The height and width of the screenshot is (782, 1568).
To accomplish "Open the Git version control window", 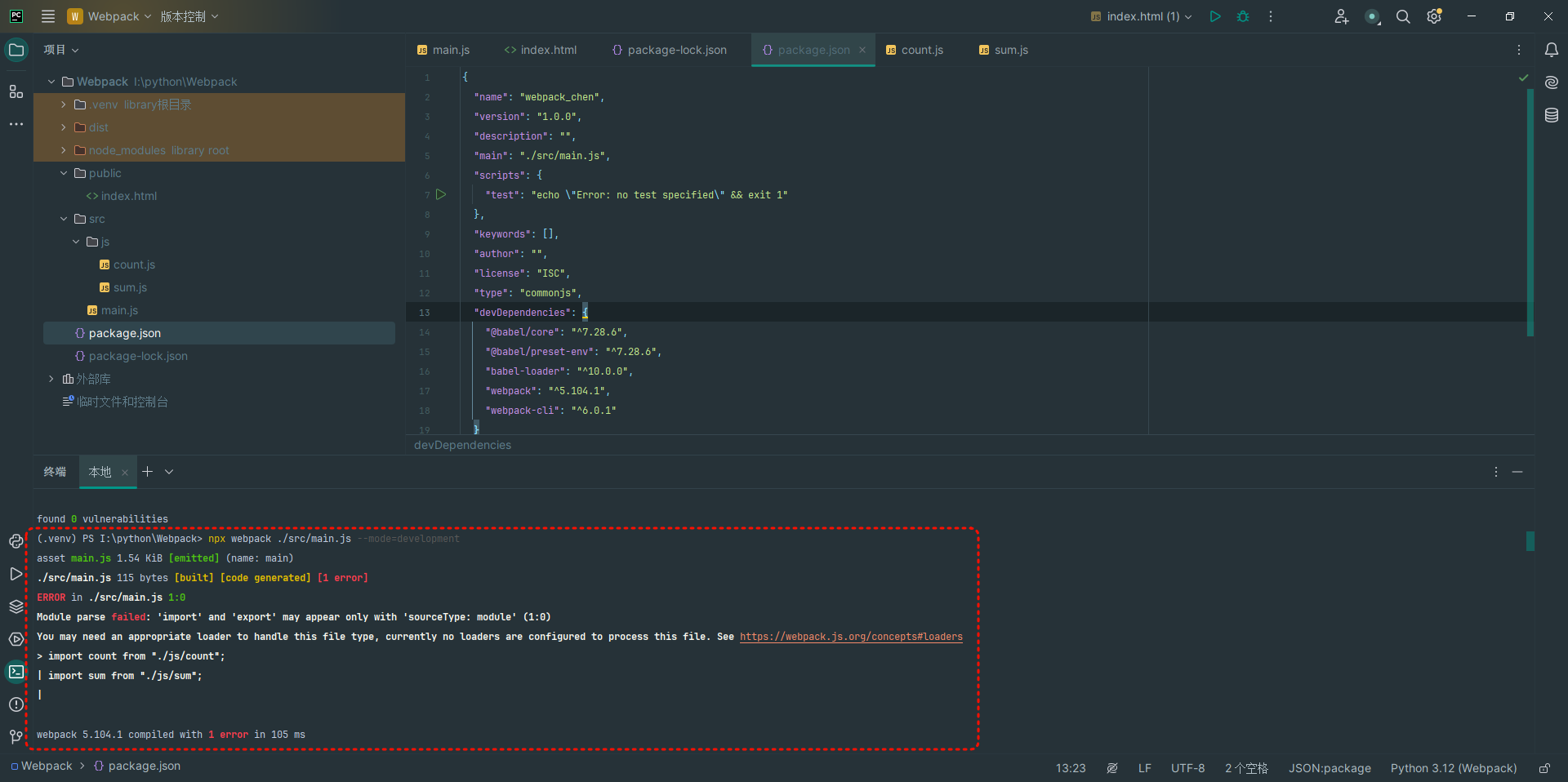I will pos(16,737).
